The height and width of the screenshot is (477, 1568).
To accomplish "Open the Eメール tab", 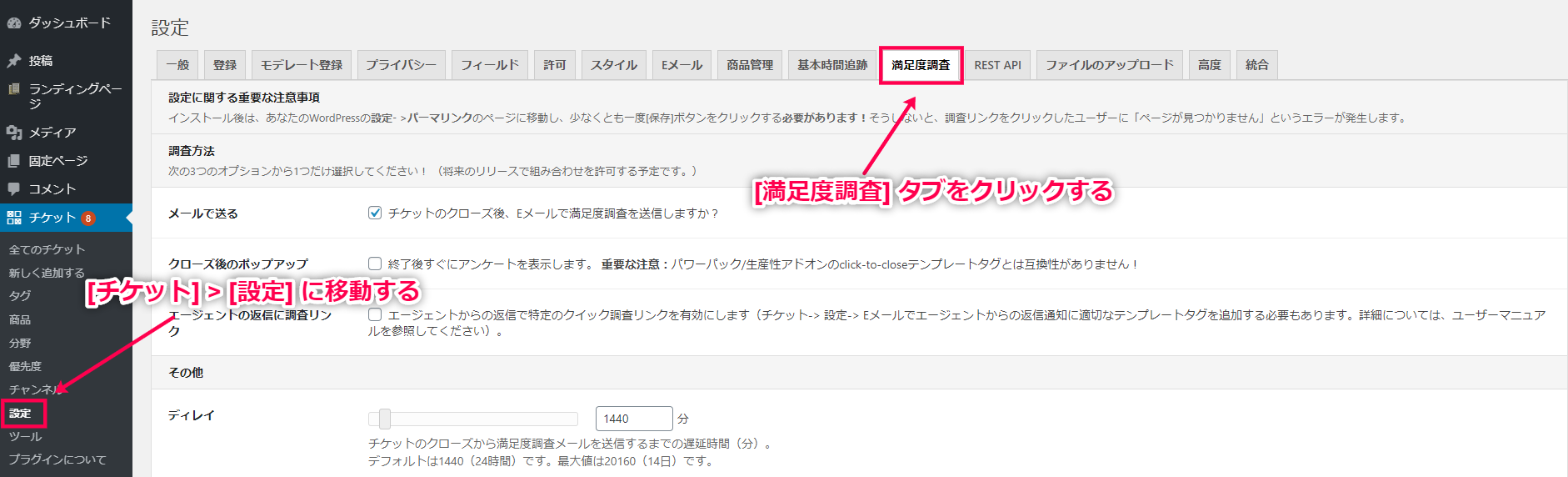I will click(682, 65).
